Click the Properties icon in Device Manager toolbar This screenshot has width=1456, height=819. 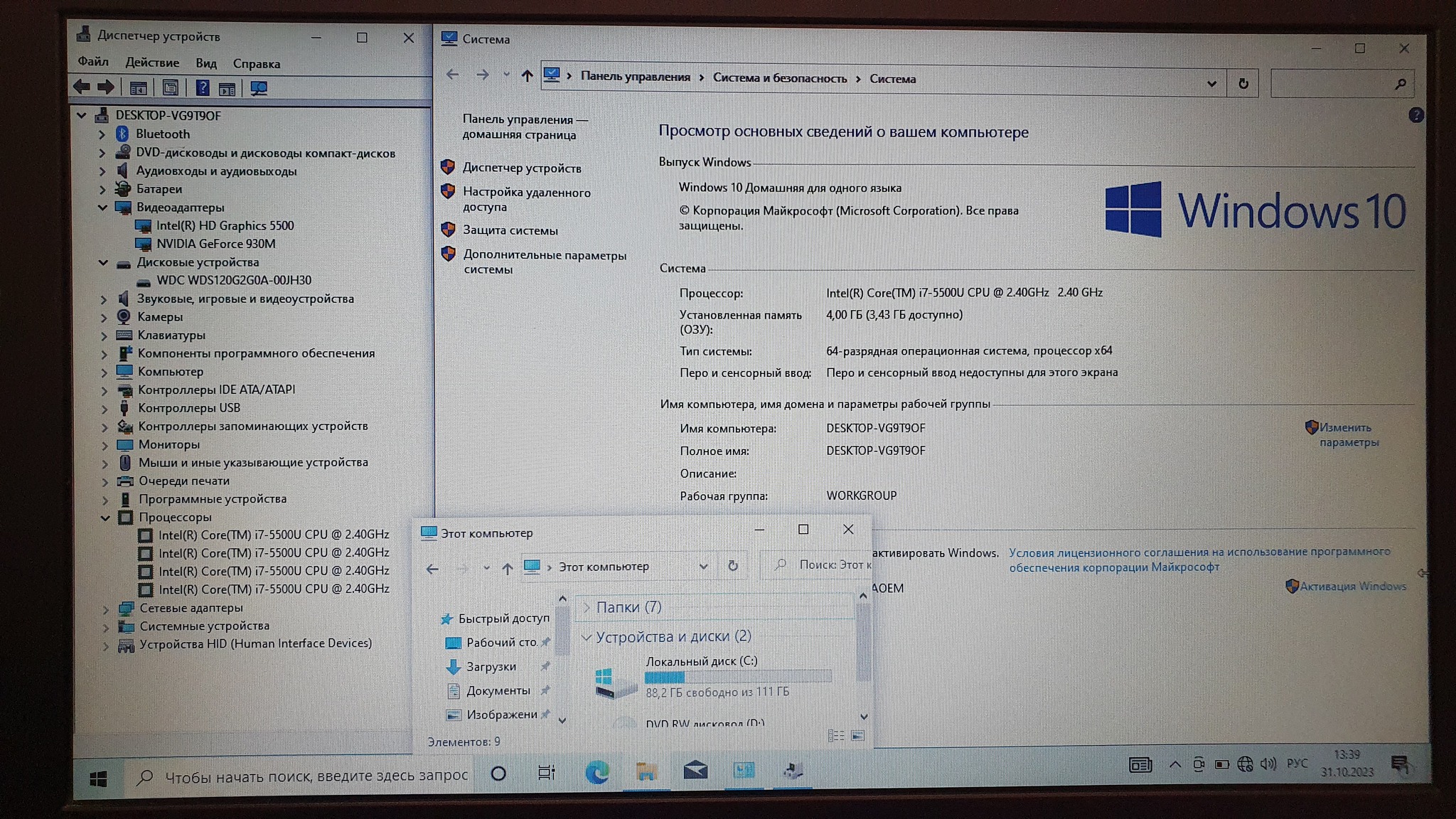click(171, 87)
